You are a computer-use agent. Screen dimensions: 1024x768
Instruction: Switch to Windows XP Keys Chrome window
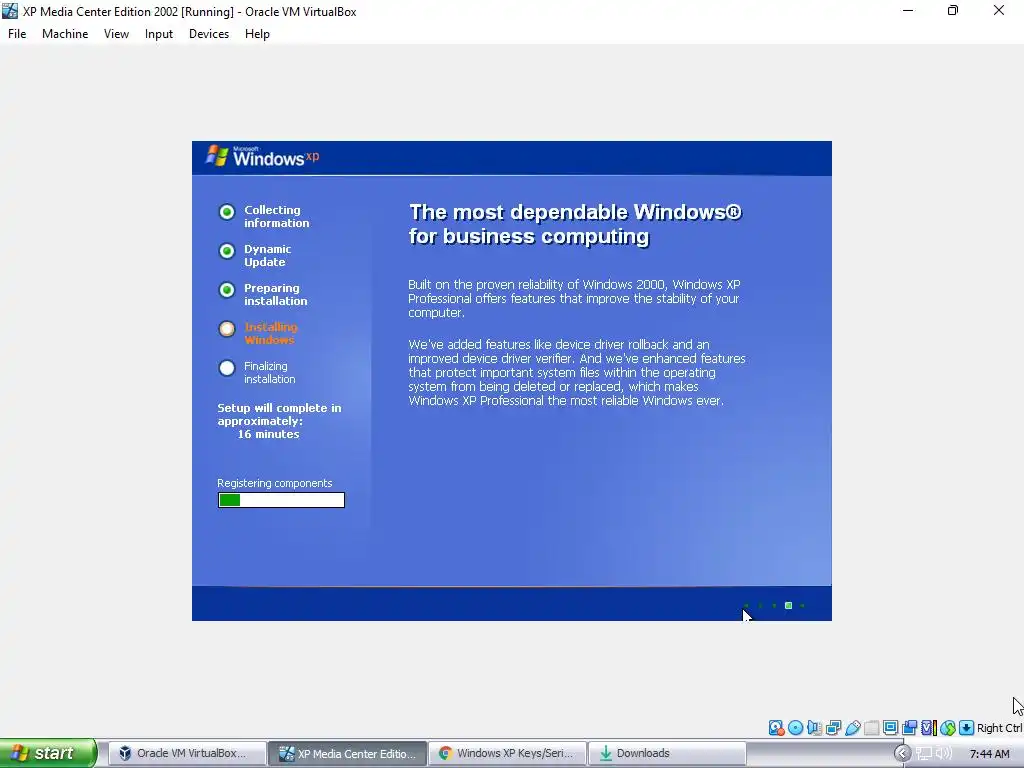click(507, 754)
